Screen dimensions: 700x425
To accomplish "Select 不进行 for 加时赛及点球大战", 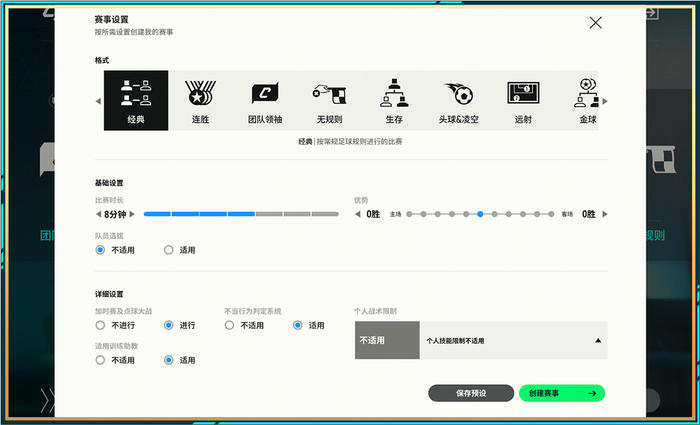I will pyautogui.click(x=101, y=325).
